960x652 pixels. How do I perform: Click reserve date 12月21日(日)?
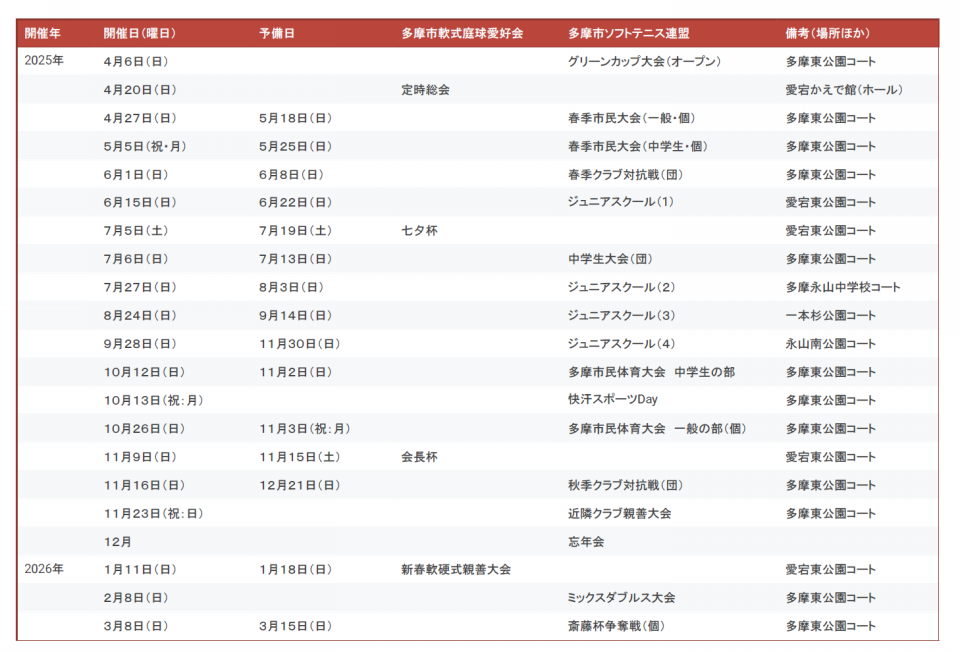[300, 485]
